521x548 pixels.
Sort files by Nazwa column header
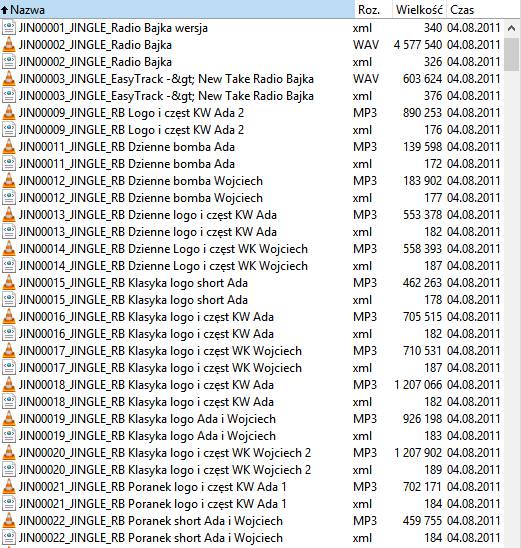pos(177,9)
